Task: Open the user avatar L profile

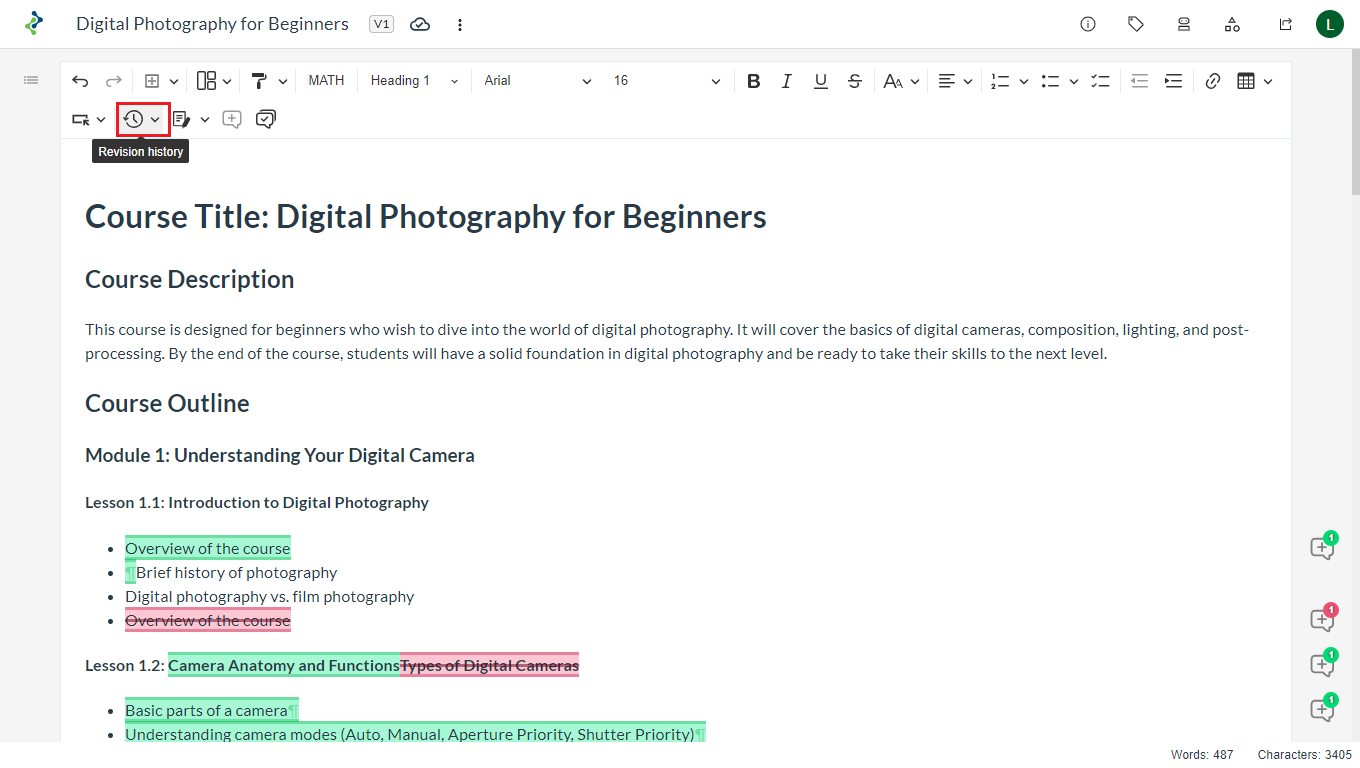Action: (1329, 24)
